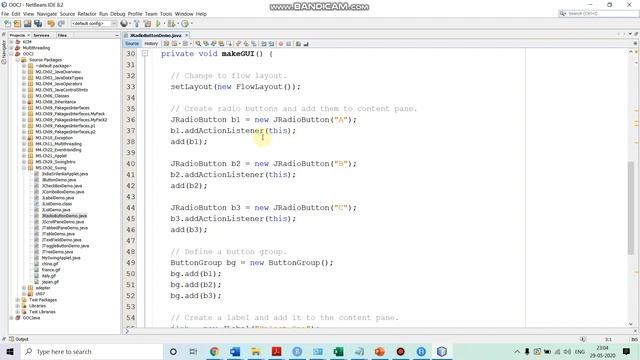Open the Tools menu

(166, 14)
